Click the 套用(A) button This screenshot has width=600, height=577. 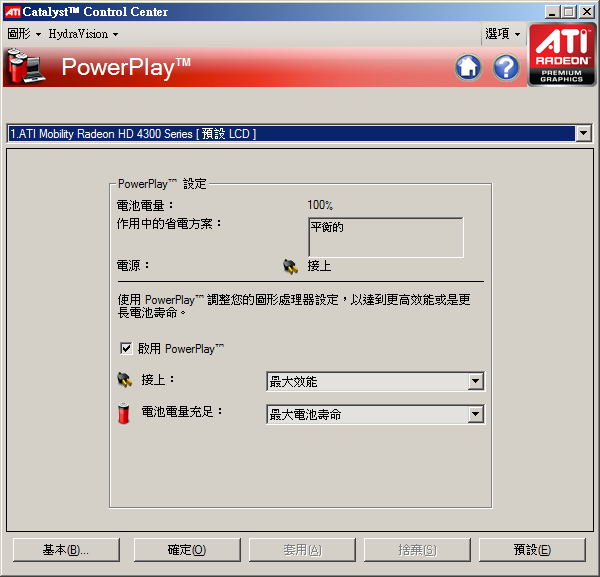point(302,550)
